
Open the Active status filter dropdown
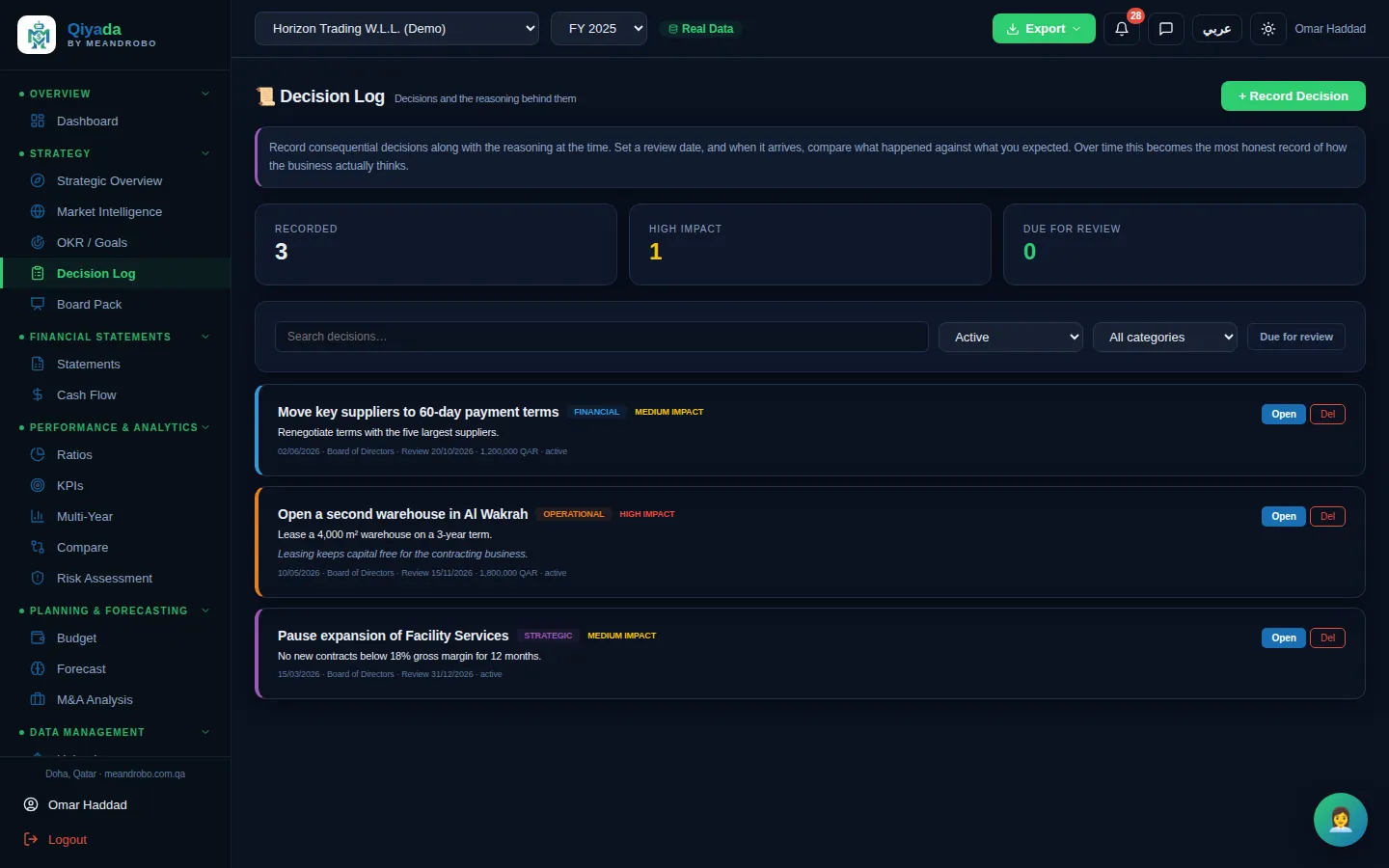tap(1011, 337)
